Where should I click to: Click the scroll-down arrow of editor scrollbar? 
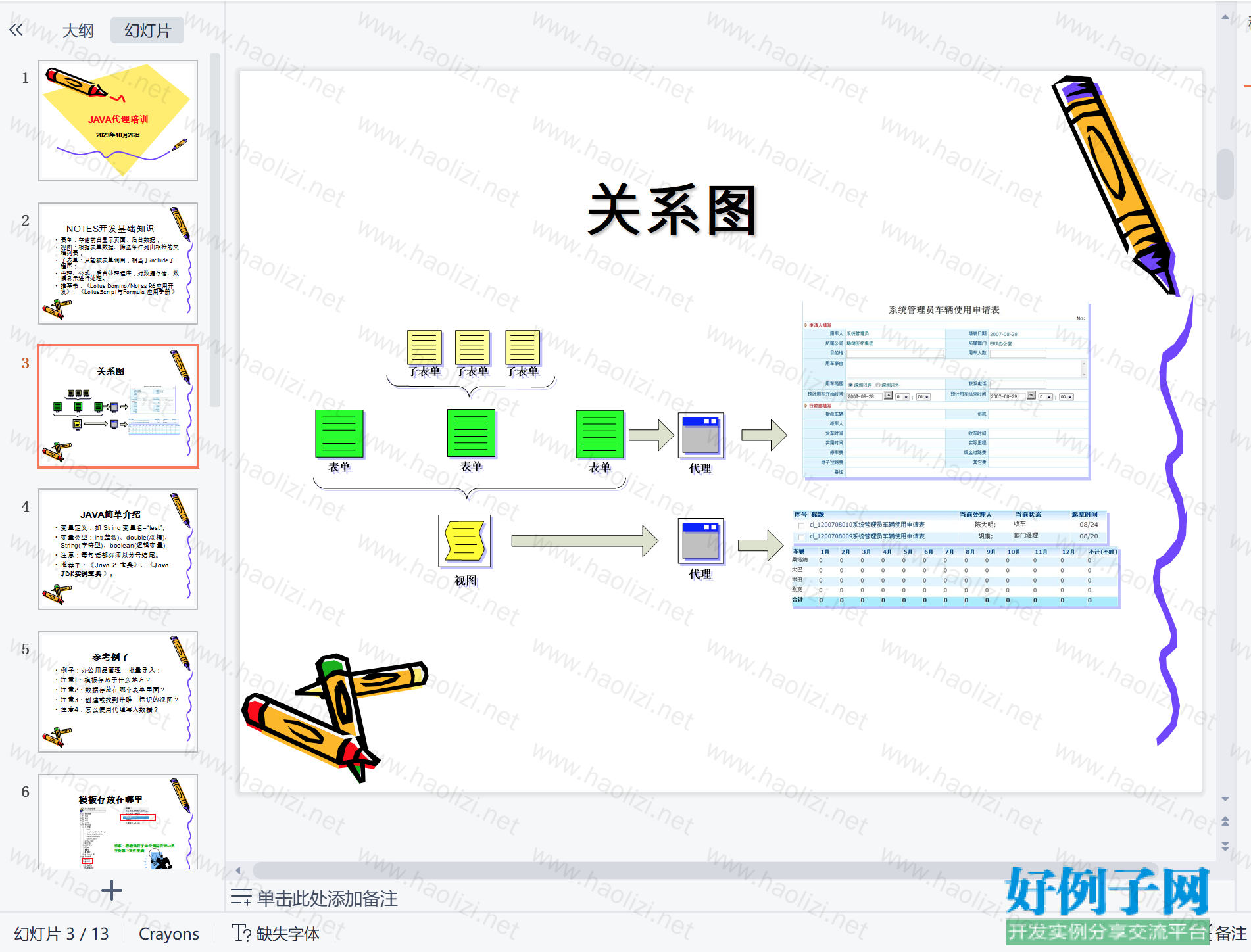click(1225, 799)
